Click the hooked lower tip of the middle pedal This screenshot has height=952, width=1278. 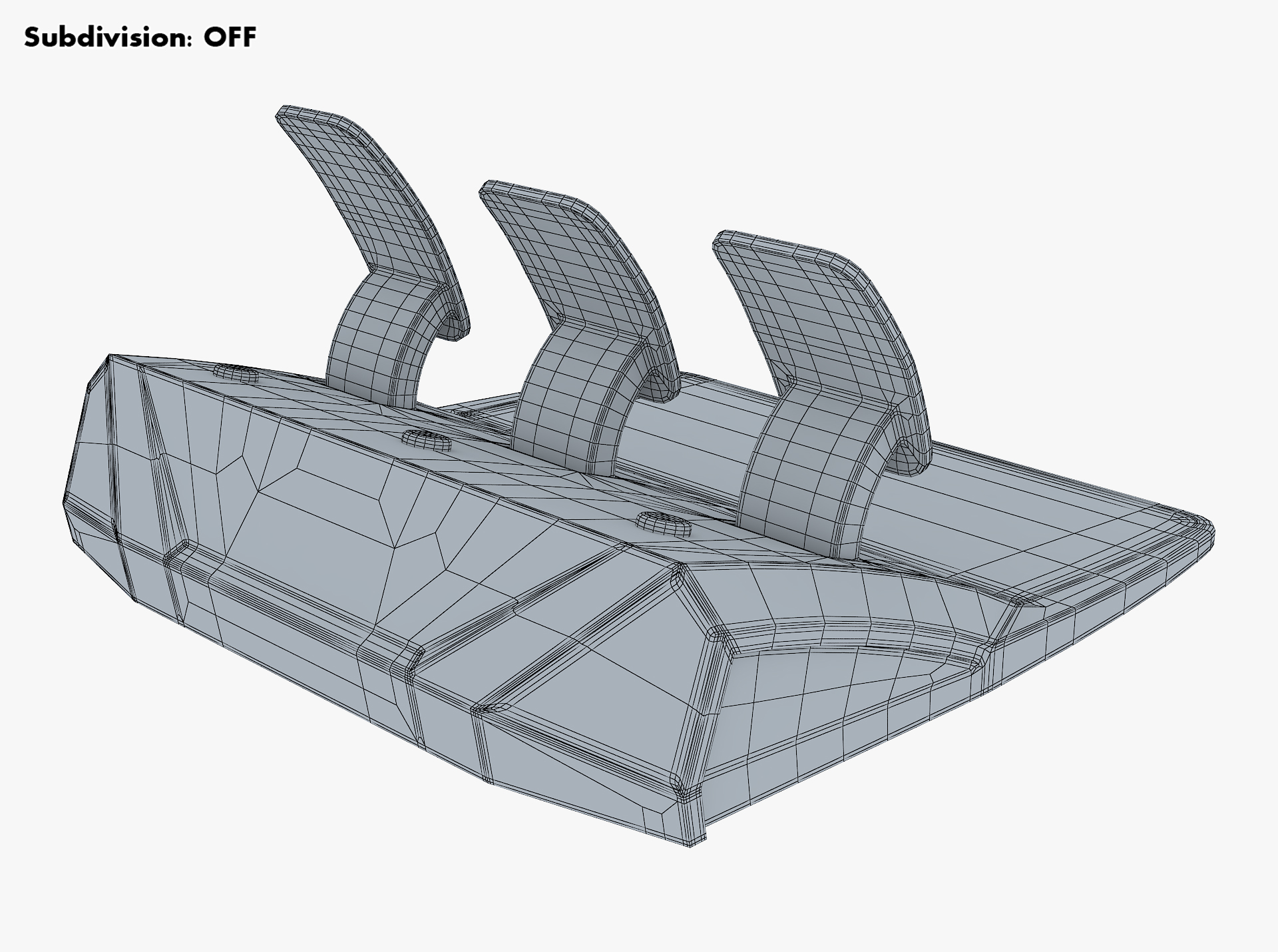click(666, 387)
